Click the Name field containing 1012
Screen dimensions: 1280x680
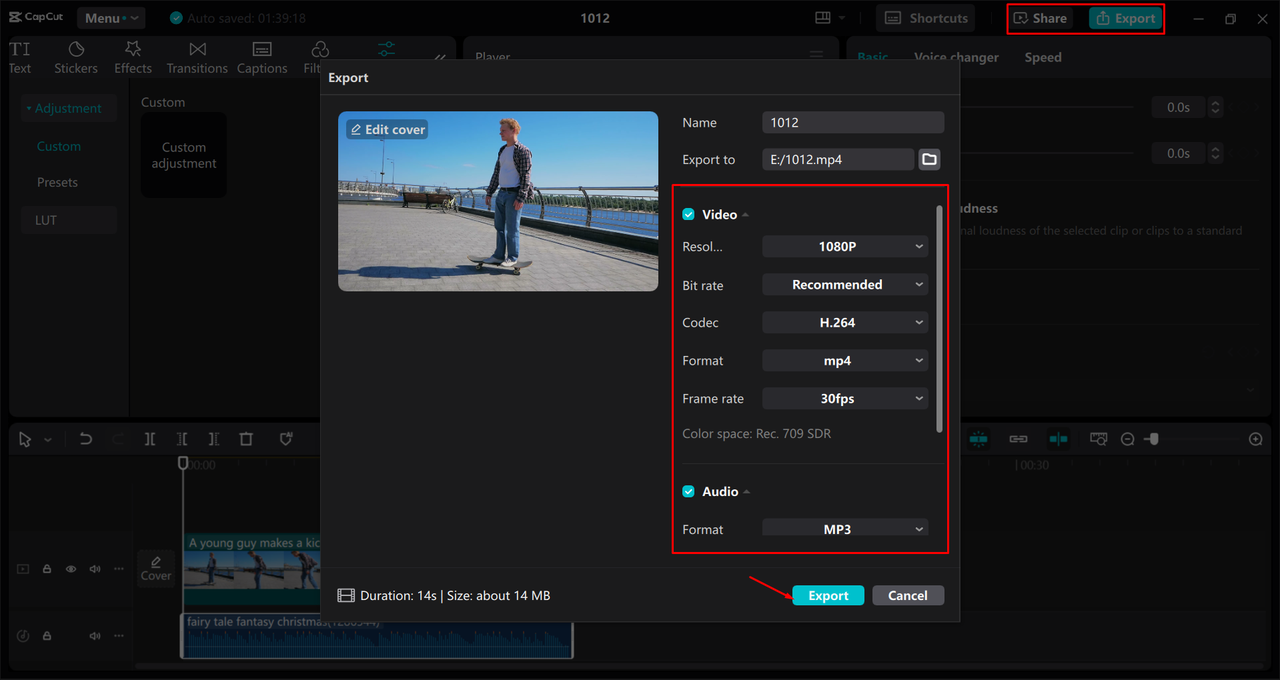click(x=853, y=122)
